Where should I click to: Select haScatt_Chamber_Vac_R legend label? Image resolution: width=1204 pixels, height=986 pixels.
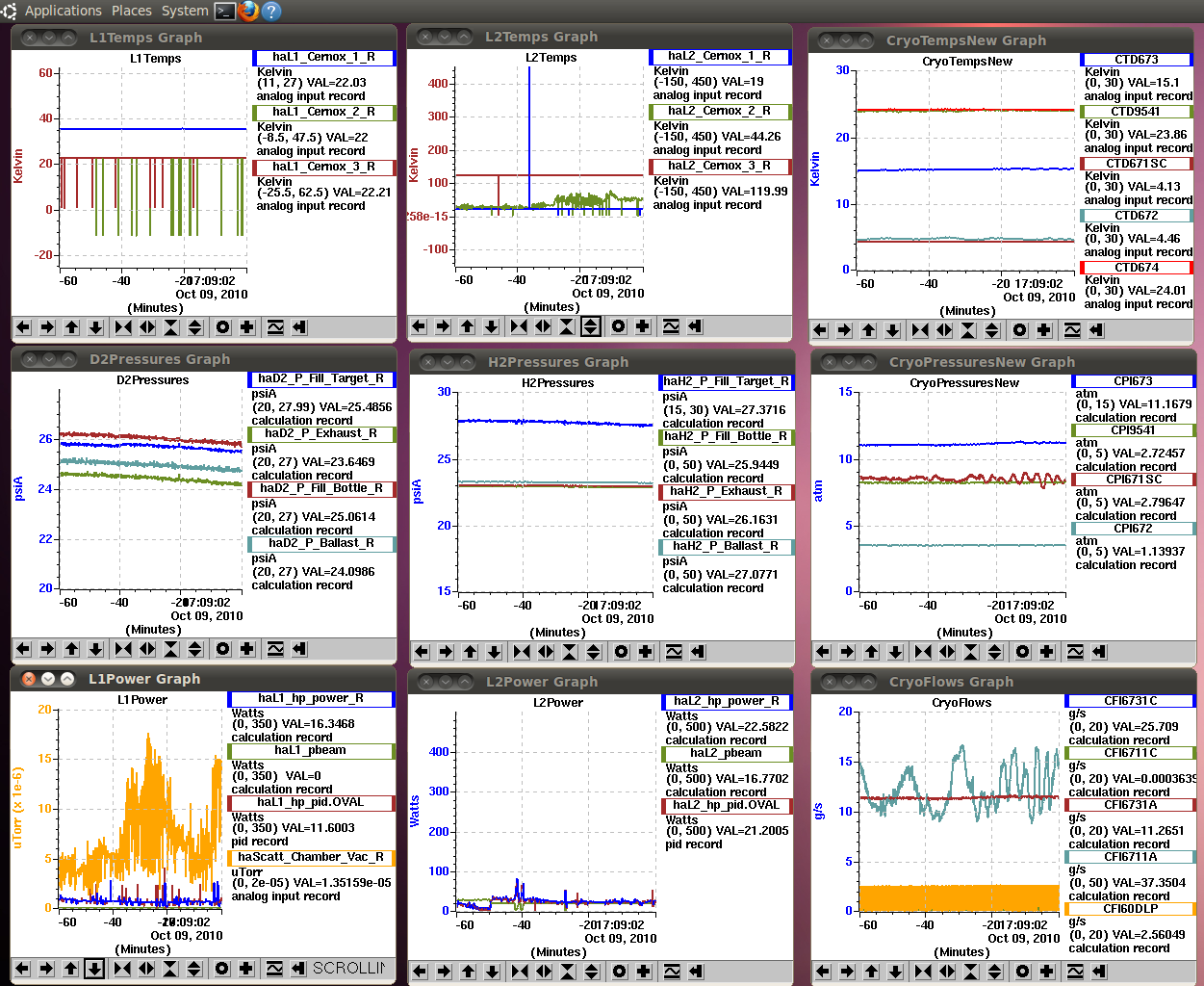coord(311,857)
